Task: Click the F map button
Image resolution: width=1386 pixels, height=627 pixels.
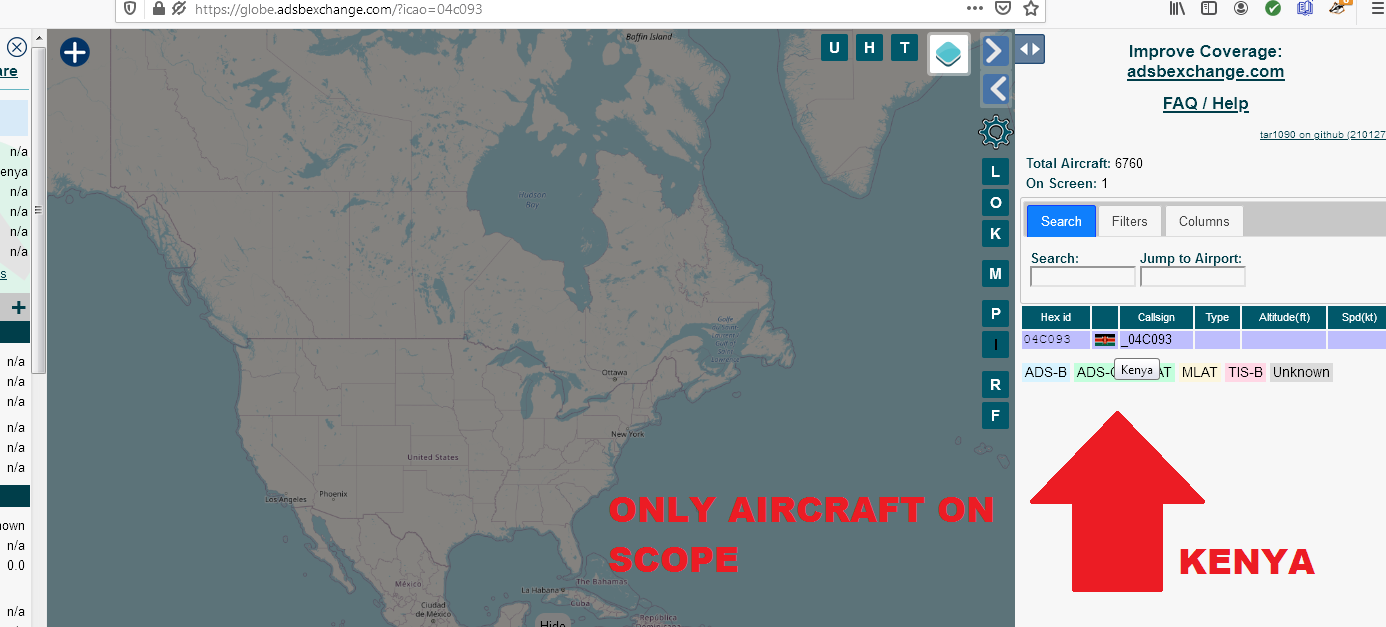Action: tap(995, 415)
